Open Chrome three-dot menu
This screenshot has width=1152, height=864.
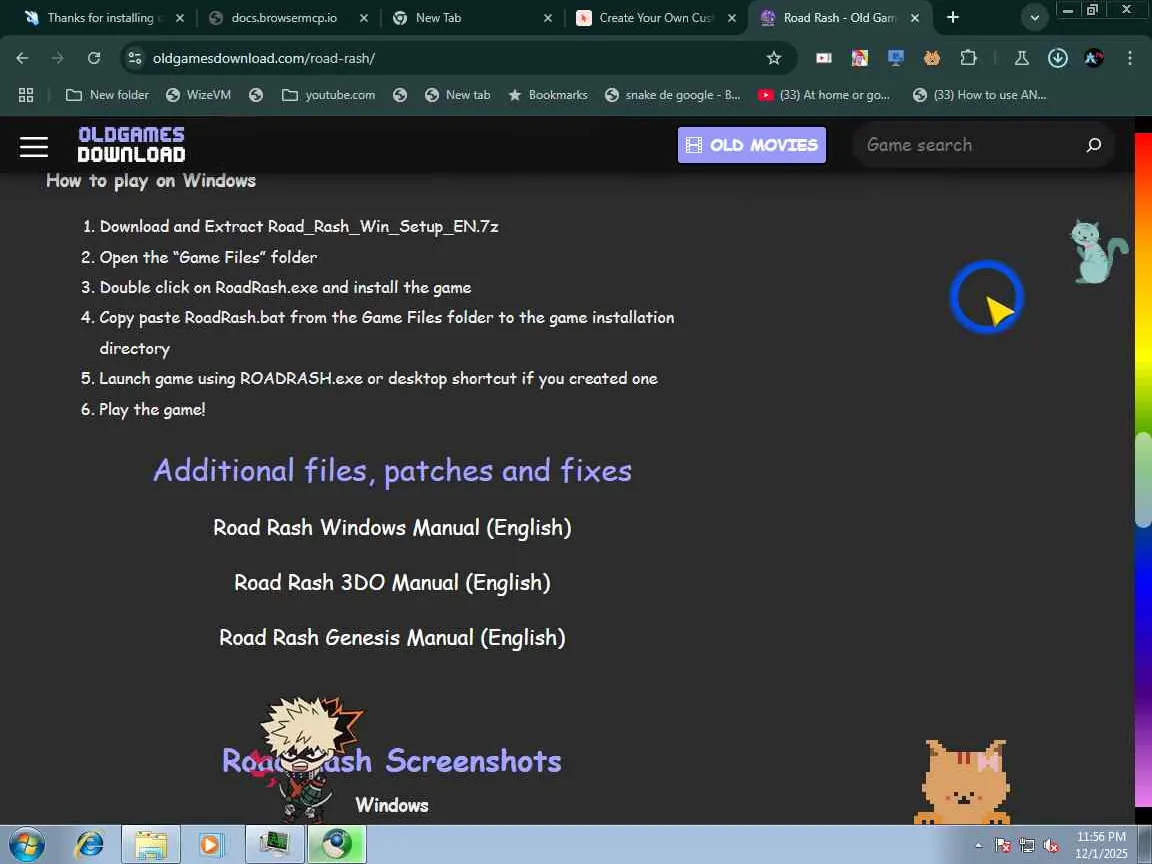tap(1129, 58)
